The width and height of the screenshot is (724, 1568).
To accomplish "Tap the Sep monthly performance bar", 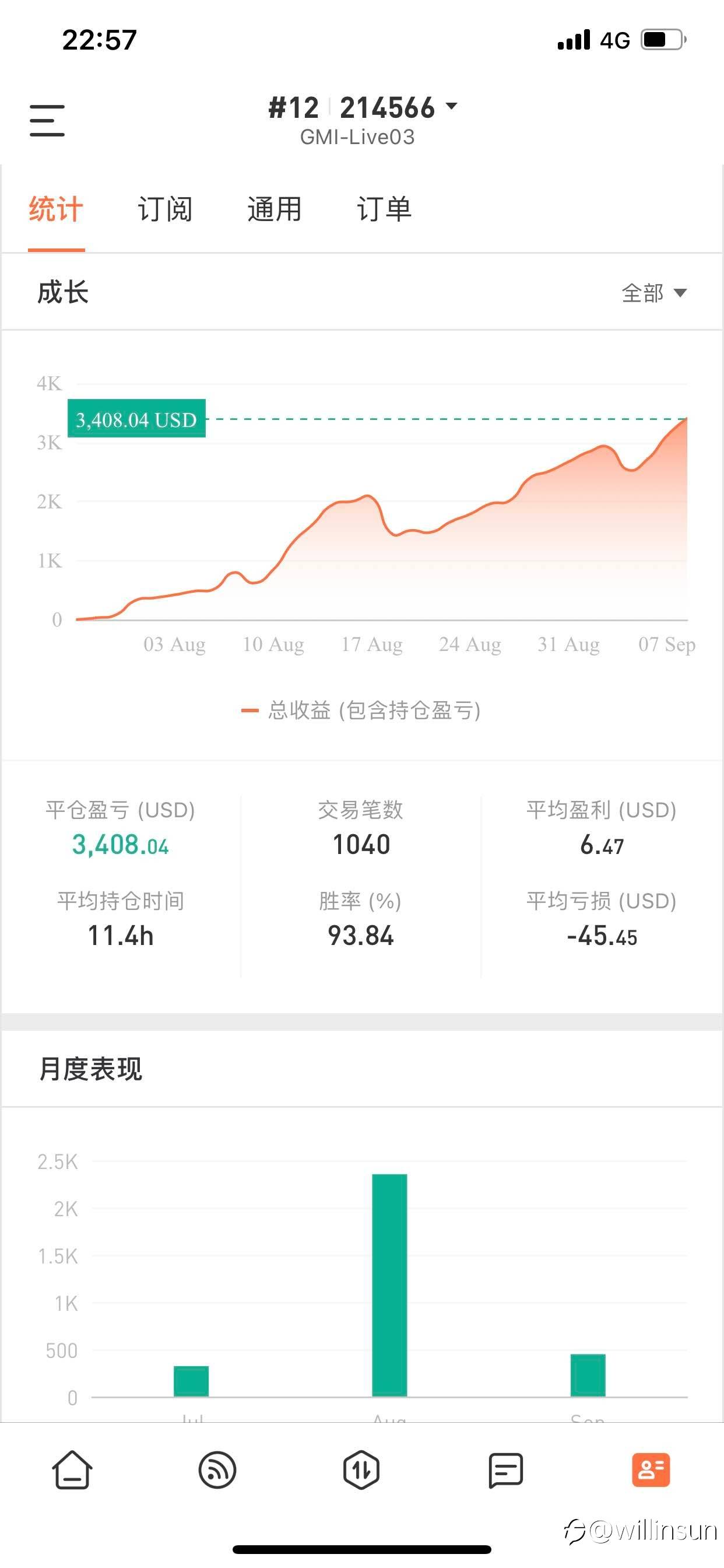I will pos(588,1375).
